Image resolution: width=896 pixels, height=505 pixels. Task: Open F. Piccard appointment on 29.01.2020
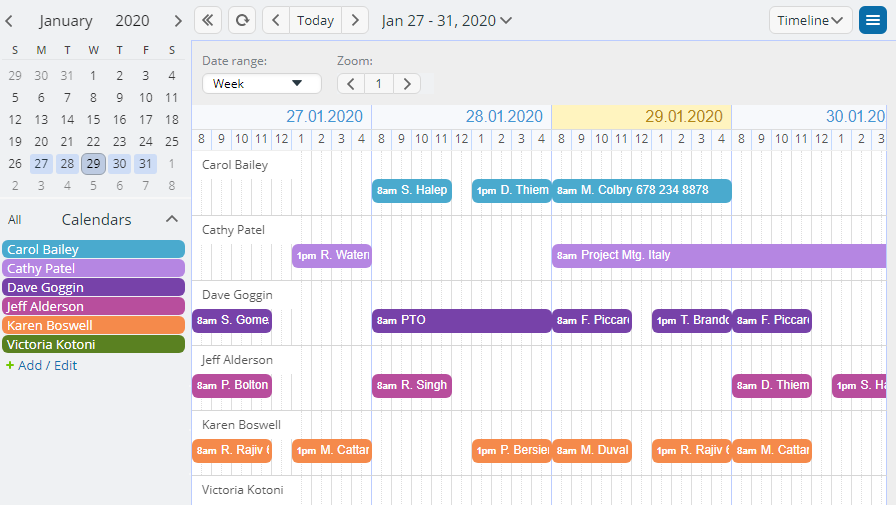pos(592,320)
